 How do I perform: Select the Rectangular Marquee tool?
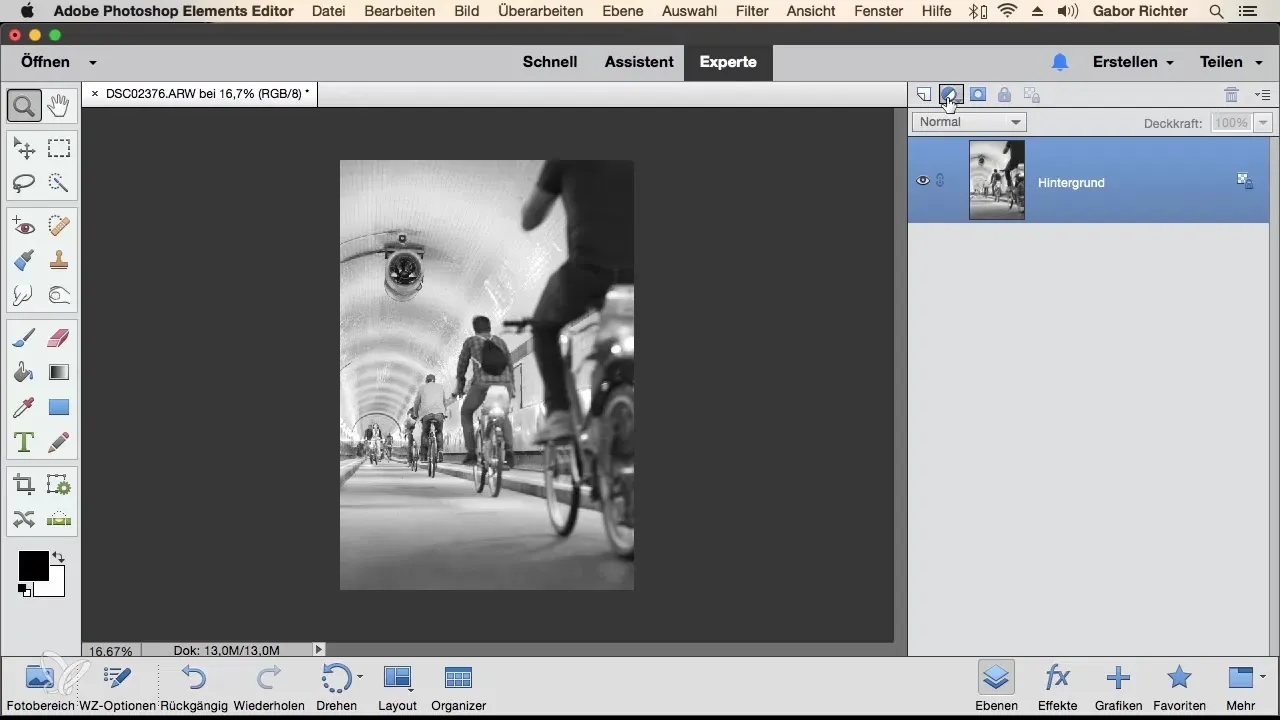point(59,149)
